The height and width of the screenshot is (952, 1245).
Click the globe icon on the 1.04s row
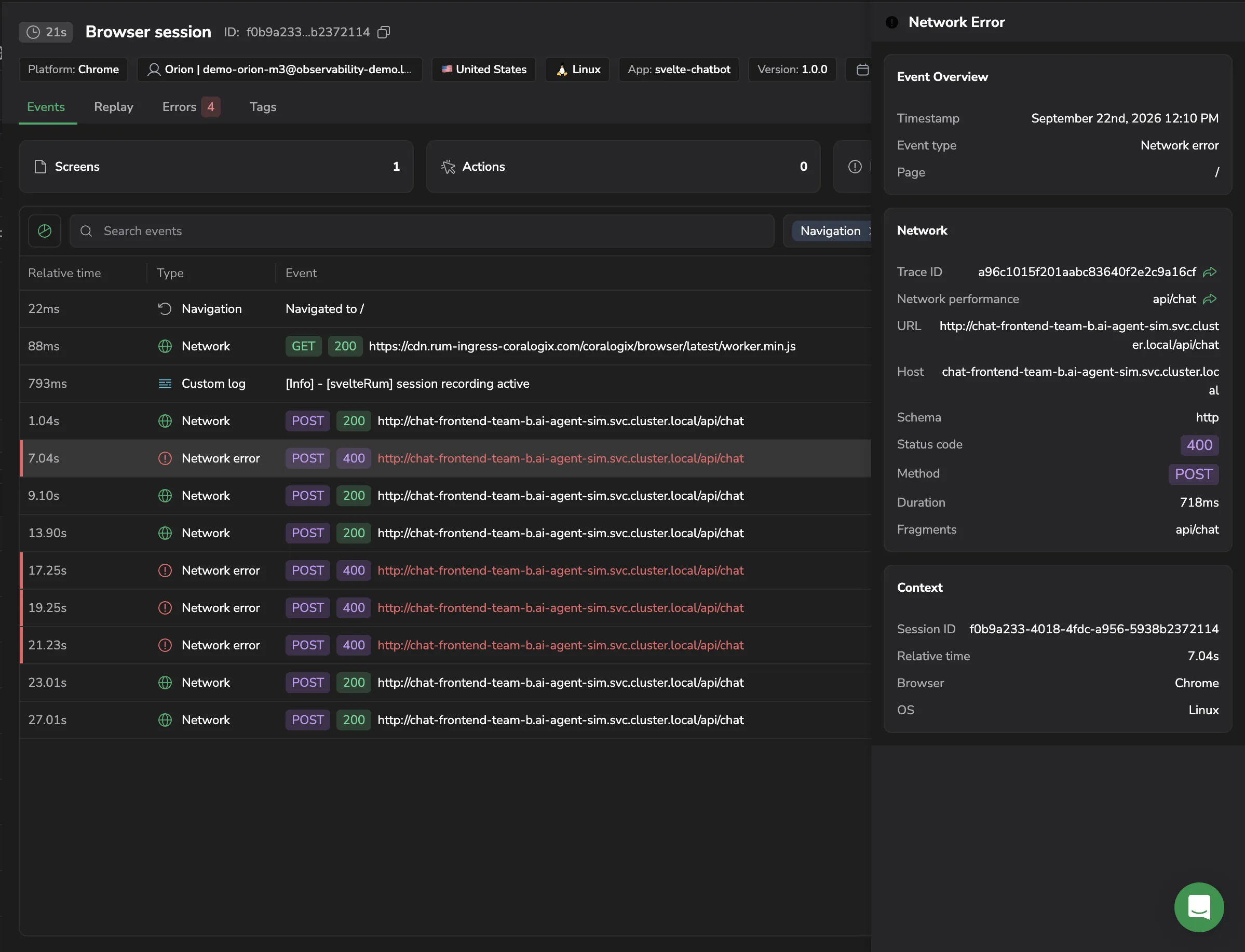(165, 421)
